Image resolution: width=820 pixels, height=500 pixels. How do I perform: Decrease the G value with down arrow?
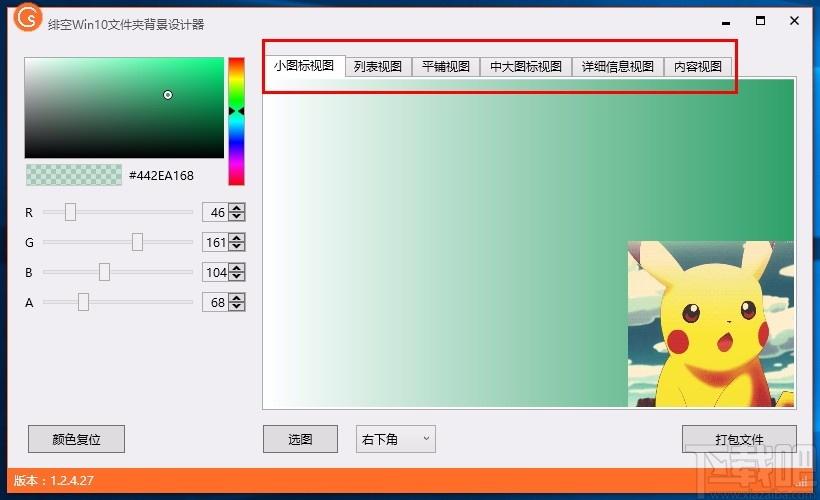point(237,246)
